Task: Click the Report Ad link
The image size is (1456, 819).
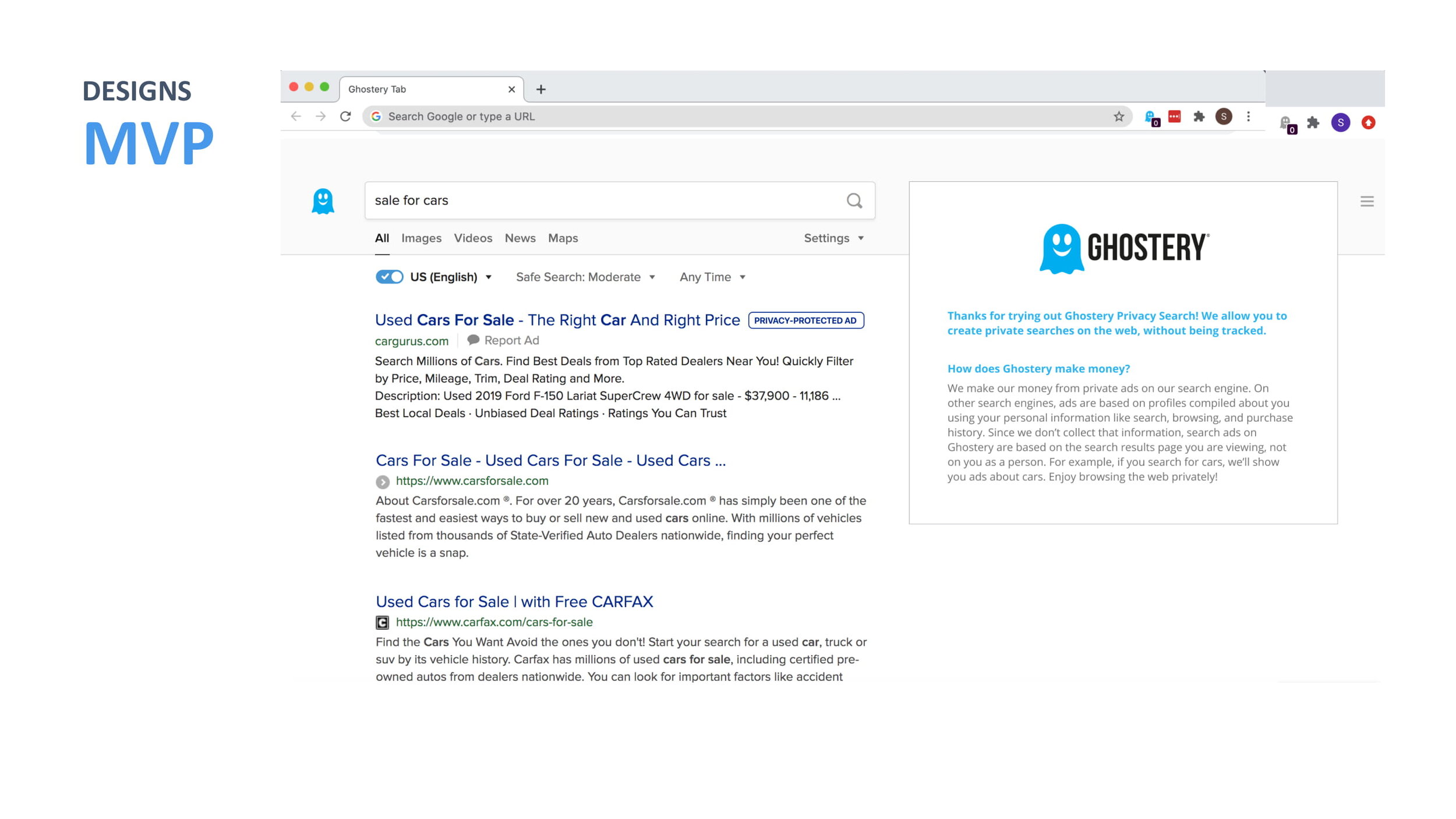Action: [512, 340]
